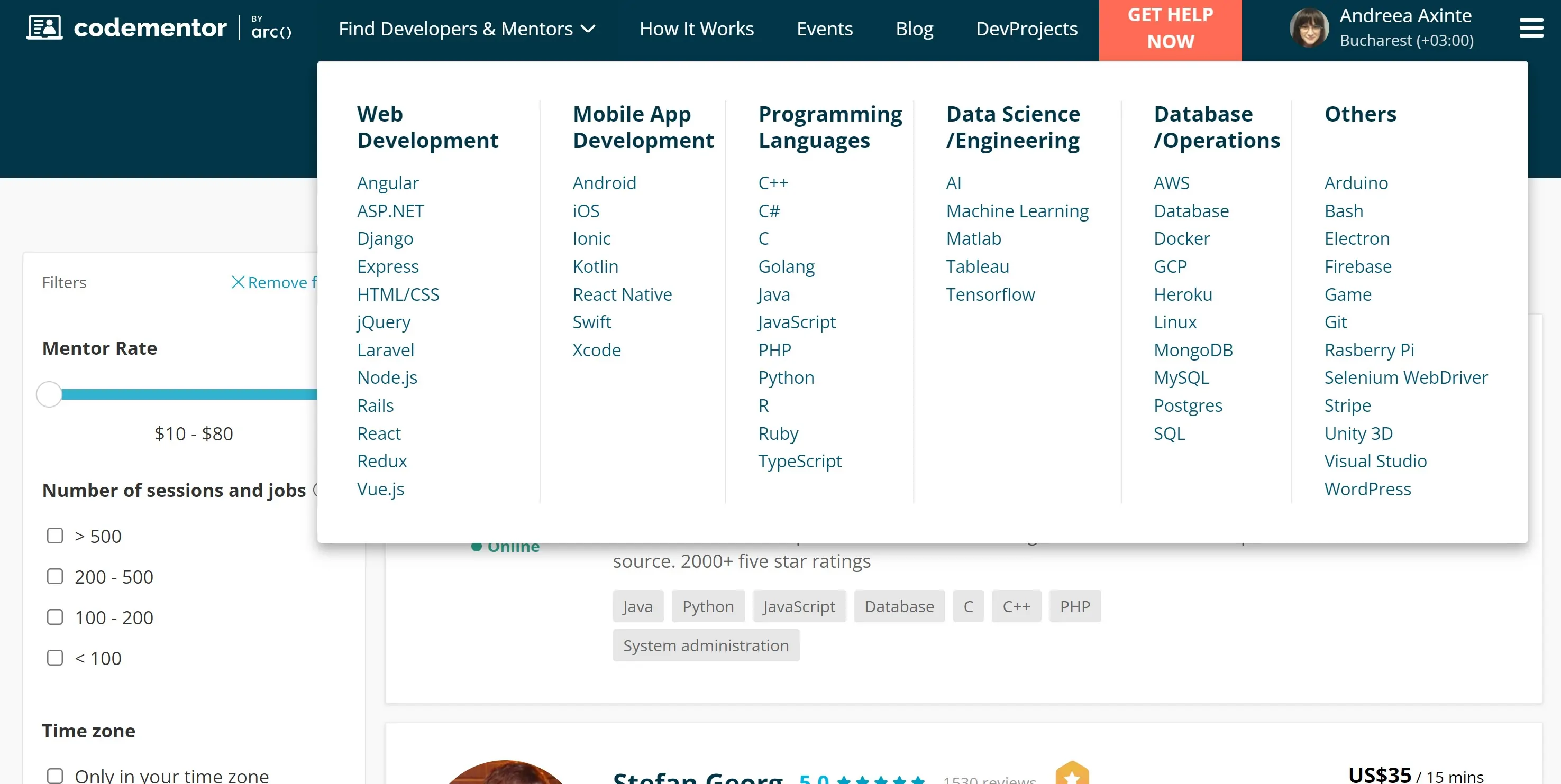1561x784 pixels.
Task: Check the '> 500' sessions checkbox
Action: (x=54, y=536)
